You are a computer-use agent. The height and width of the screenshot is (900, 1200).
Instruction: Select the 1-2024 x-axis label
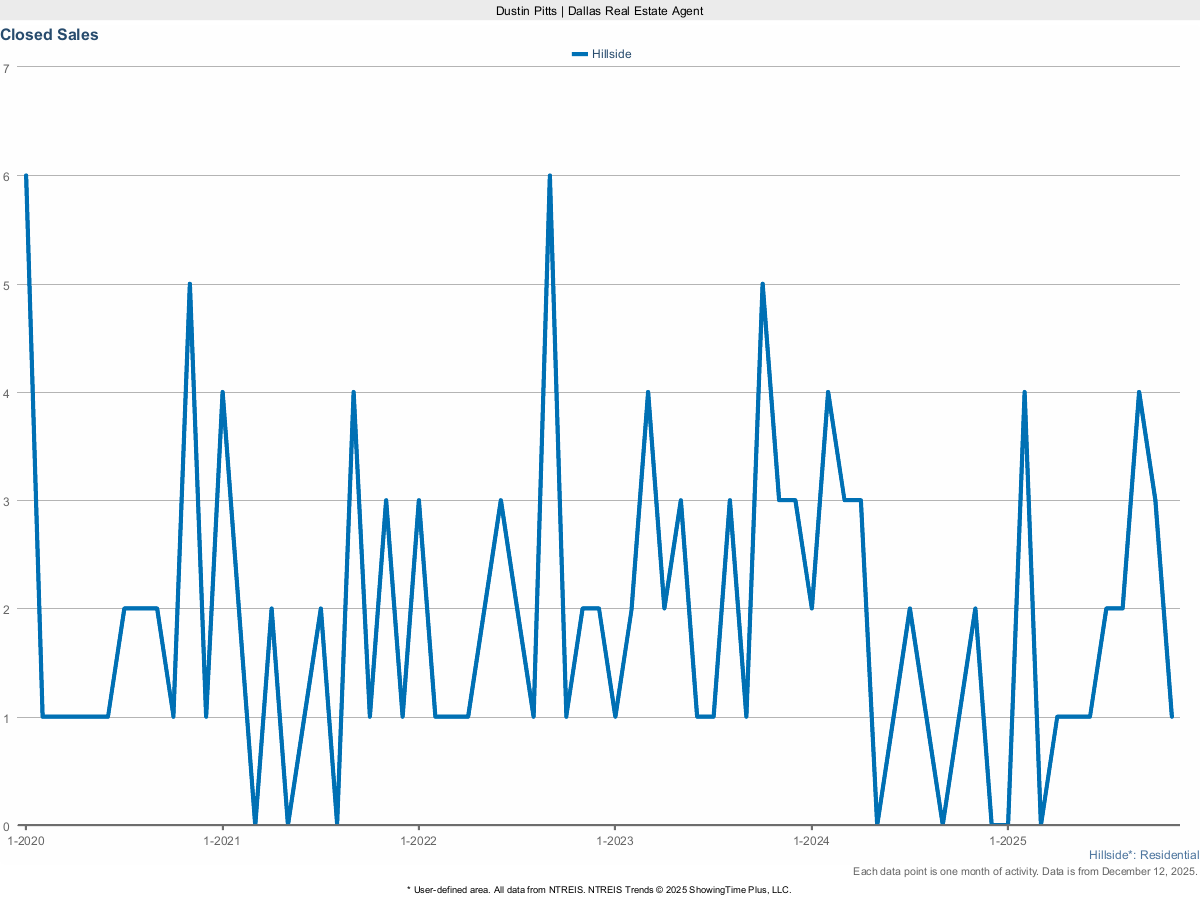pos(811,840)
